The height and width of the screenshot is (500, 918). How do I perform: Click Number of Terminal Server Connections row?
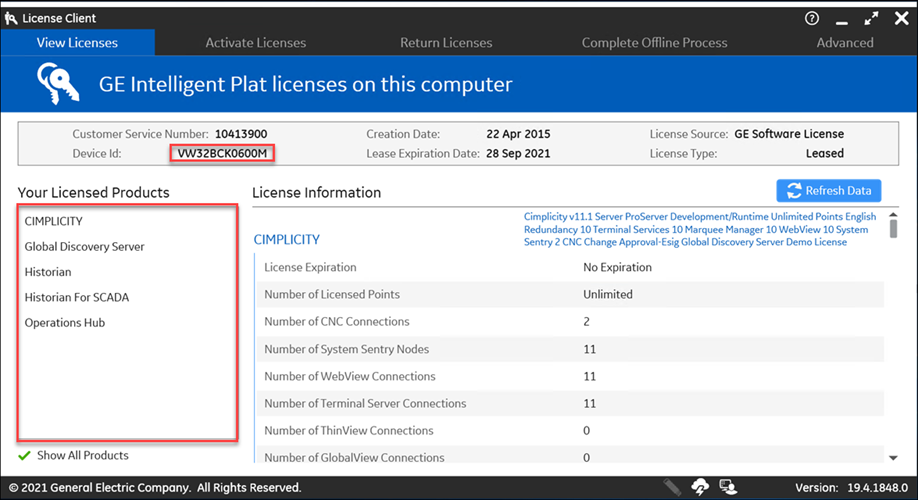pyautogui.click(x=570, y=403)
